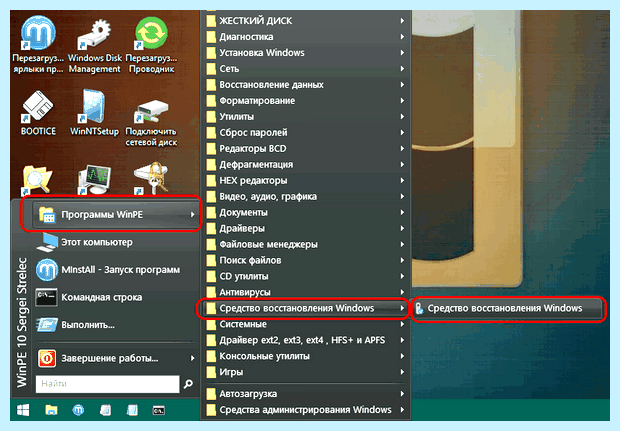Image resolution: width=620 pixels, height=431 pixels.
Task: Launch Средство восстановления Windows submenu entry
Action: coord(507,308)
